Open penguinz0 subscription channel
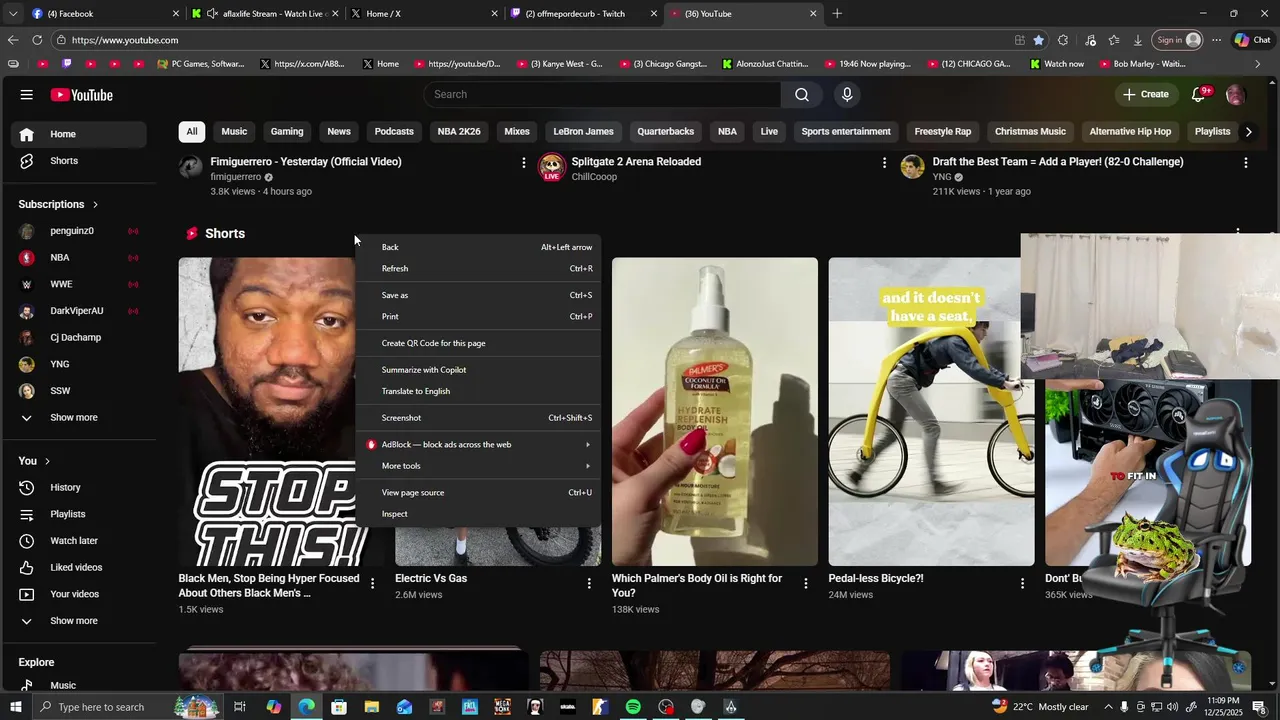The image size is (1280, 720). click(78, 231)
